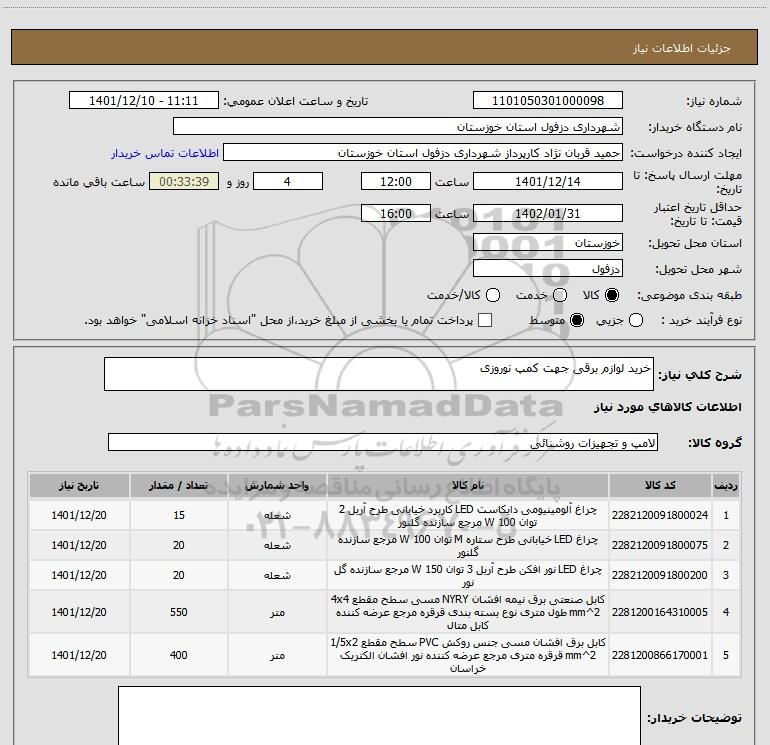Click product code 2281200164310005
The height and width of the screenshot is (745, 770).
coord(660,612)
